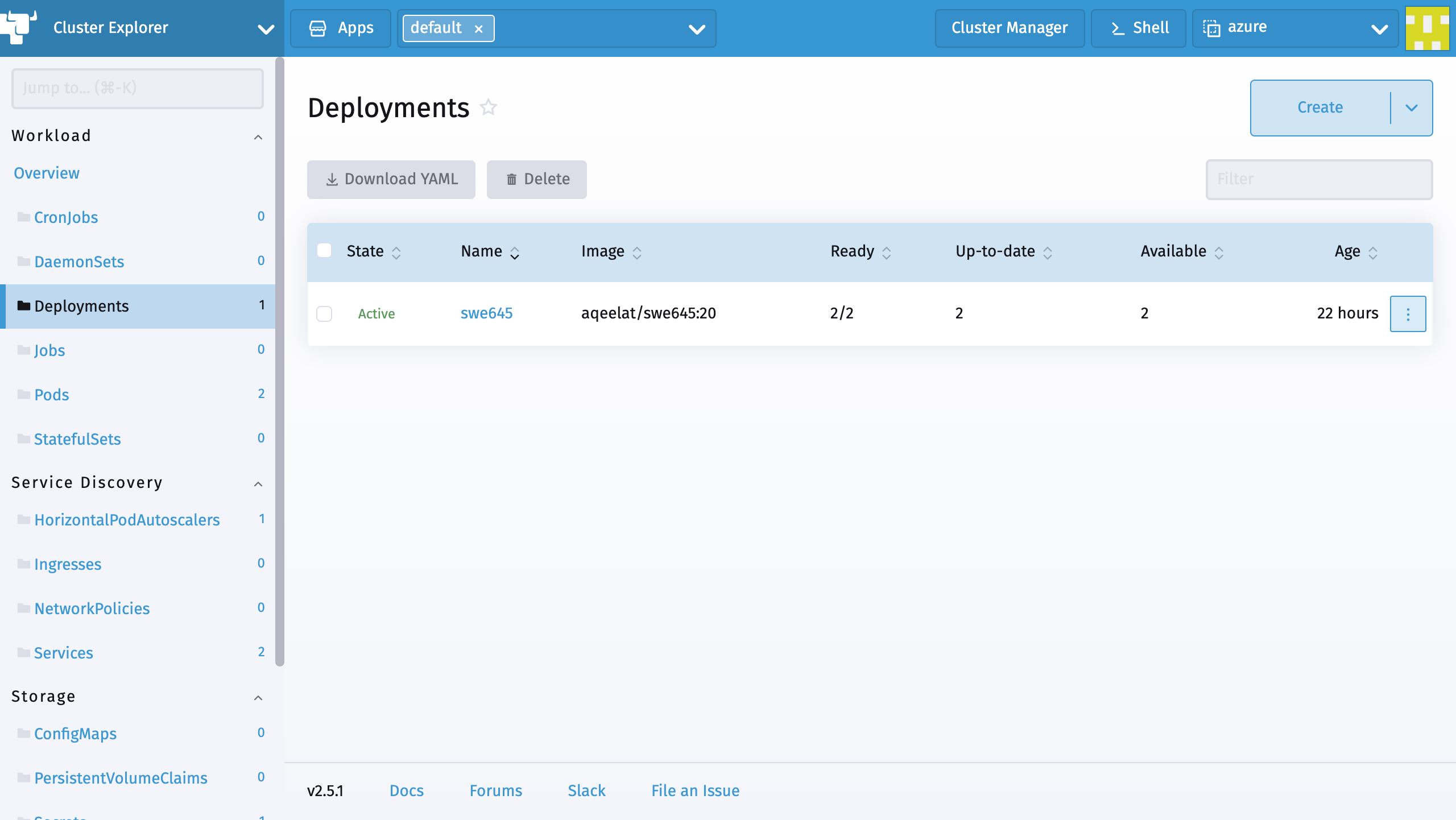Click the user avatar icon
Viewport: 1456px width, 820px height.
(x=1427, y=28)
